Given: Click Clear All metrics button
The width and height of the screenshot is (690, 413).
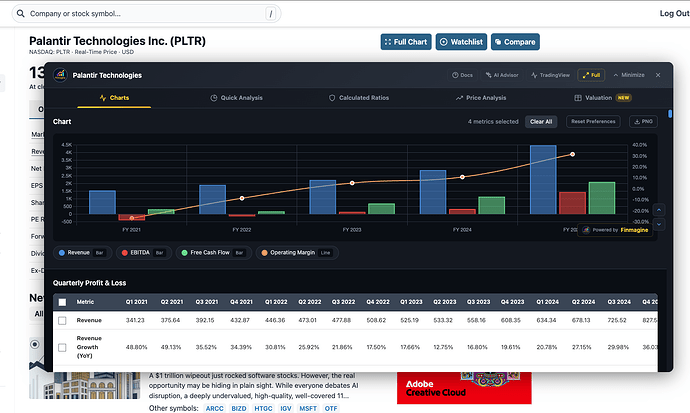Looking at the screenshot, I should click(541, 122).
